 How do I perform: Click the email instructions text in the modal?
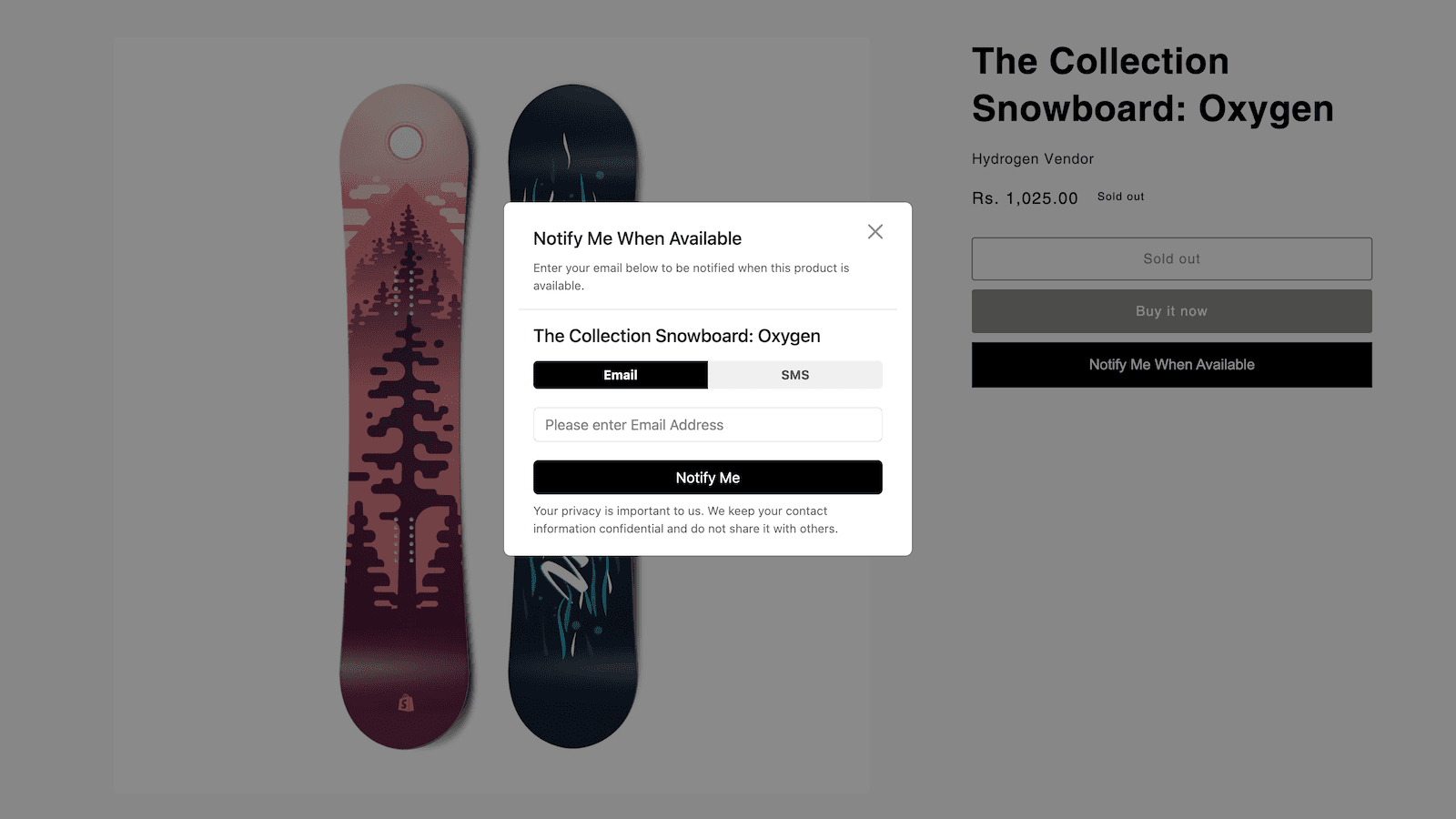click(691, 276)
